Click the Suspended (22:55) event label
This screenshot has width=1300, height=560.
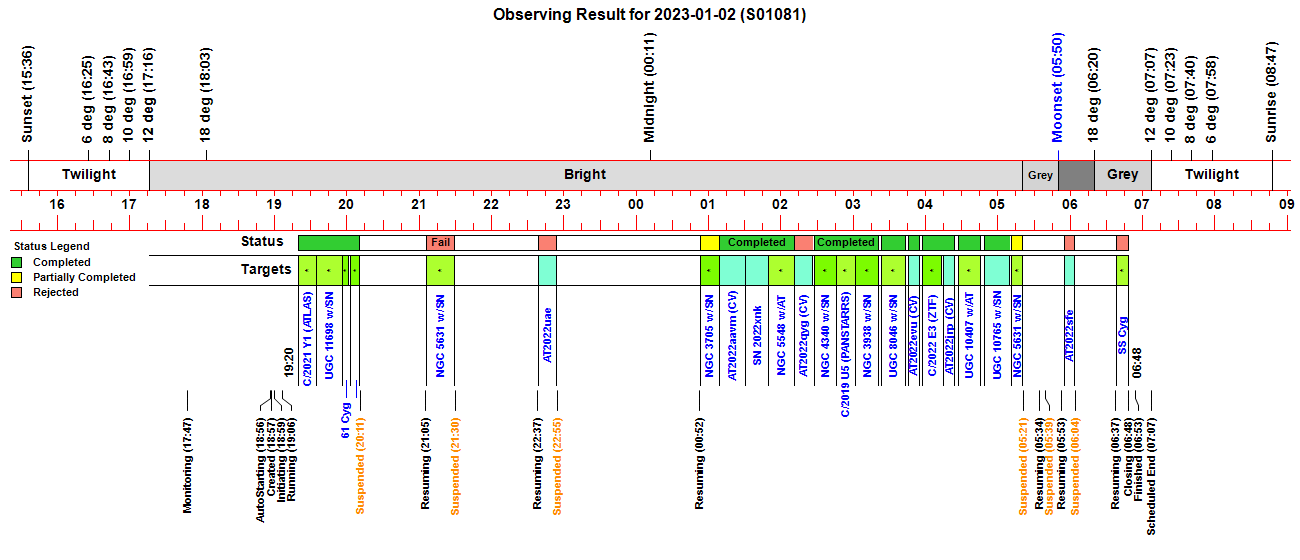(558, 465)
